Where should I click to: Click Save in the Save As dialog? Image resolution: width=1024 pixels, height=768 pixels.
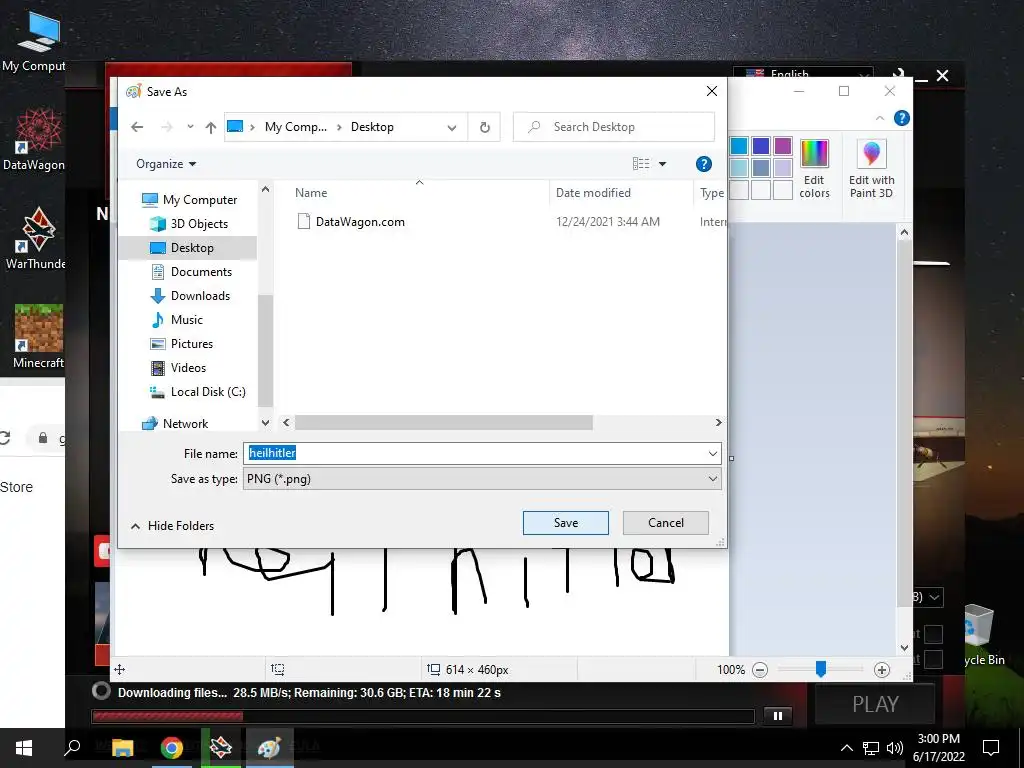pyautogui.click(x=566, y=523)
